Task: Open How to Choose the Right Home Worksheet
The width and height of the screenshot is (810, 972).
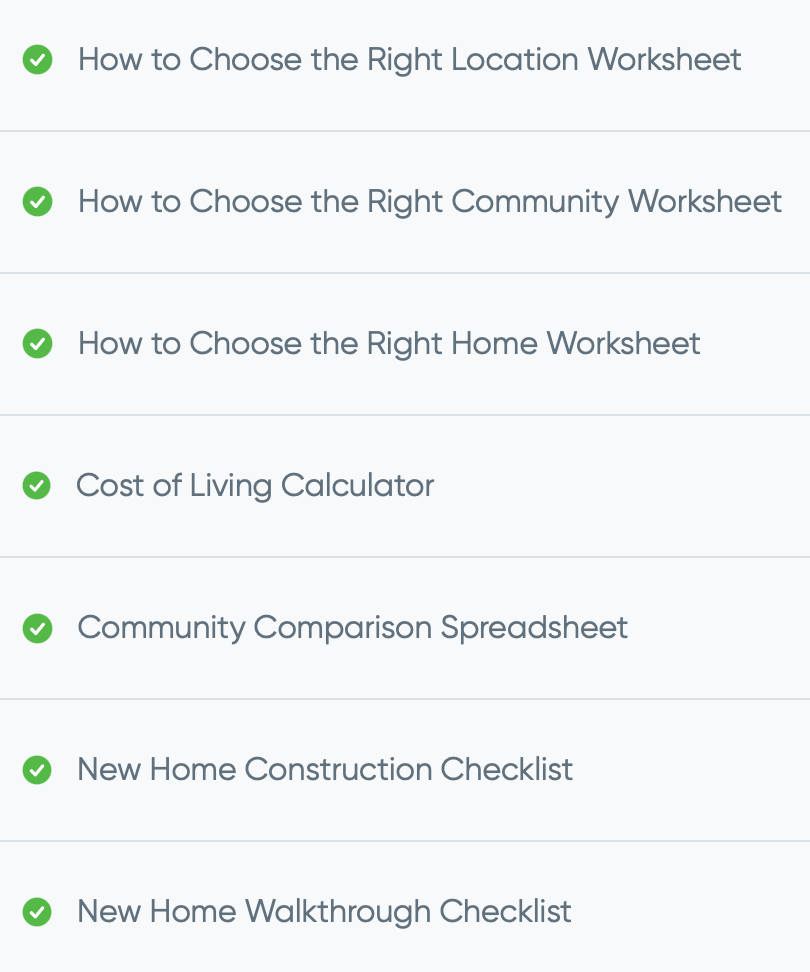Action: (389, 344)
